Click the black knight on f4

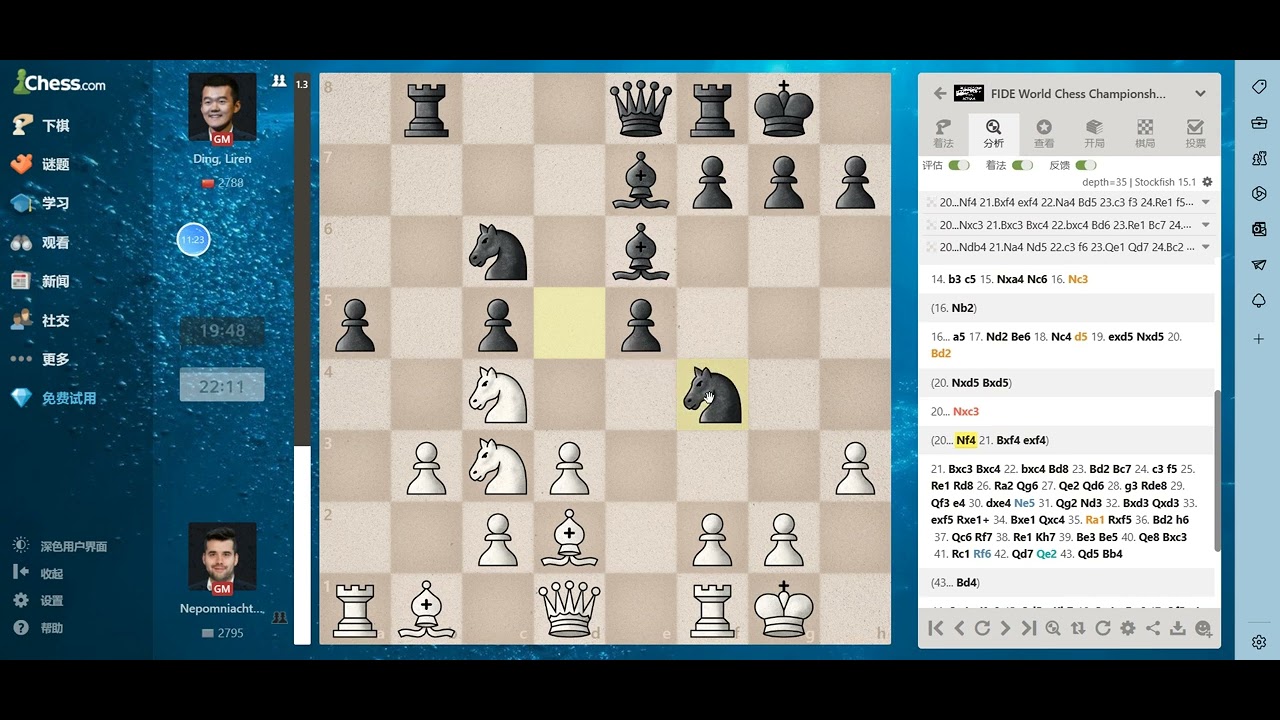pos(711,394)
